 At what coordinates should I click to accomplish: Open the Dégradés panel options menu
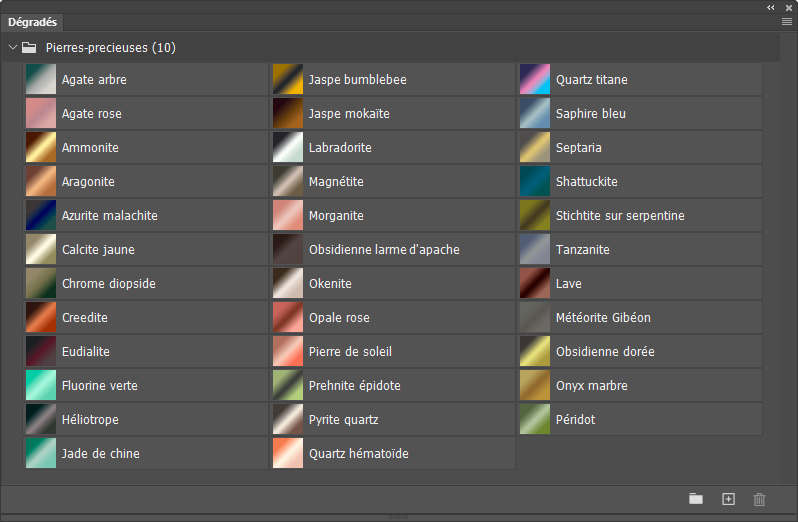(x=786, y=21)
